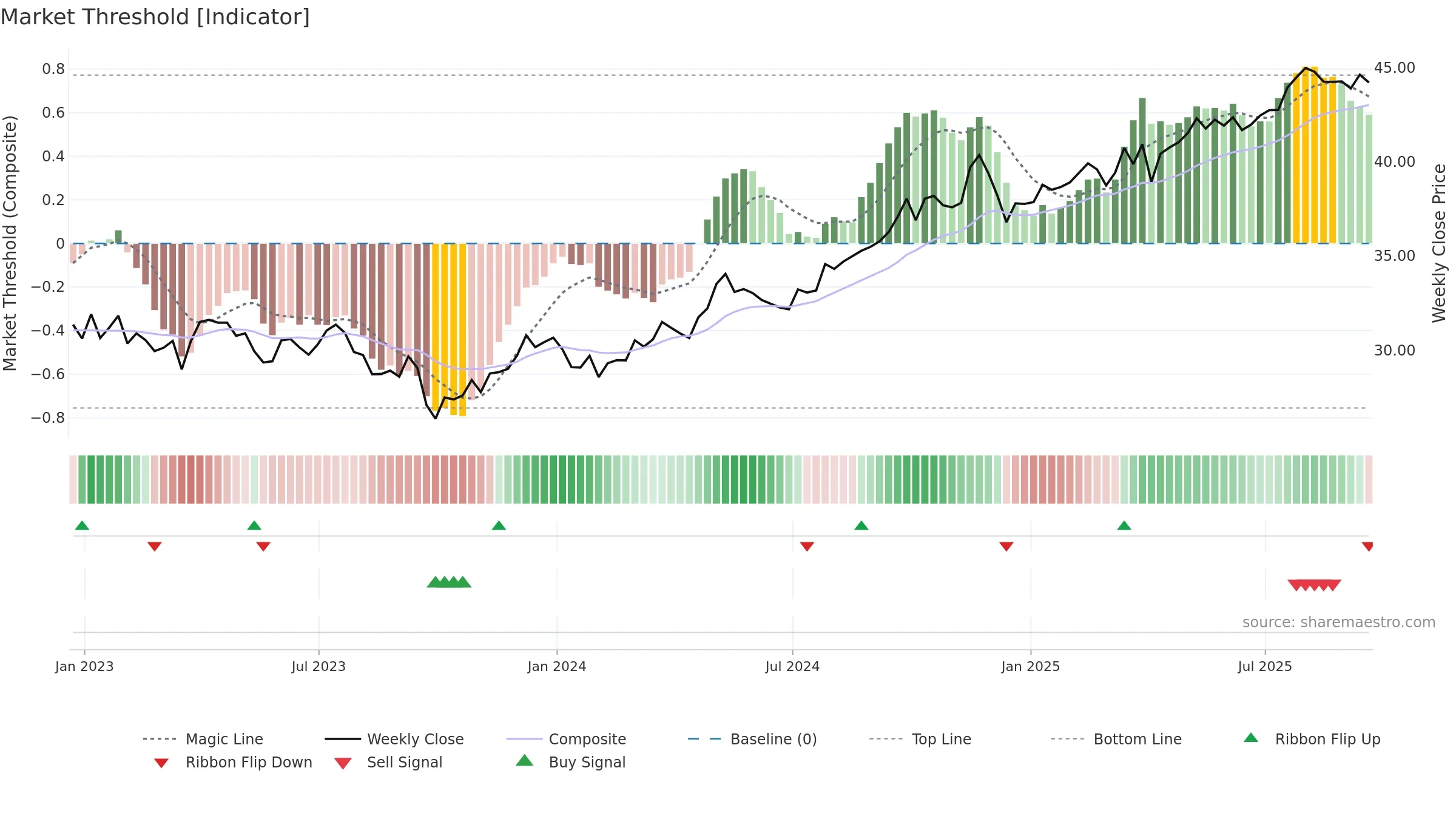
Task: Click the red flip-down triangle in December 2024
Action: click(1006, 547)
